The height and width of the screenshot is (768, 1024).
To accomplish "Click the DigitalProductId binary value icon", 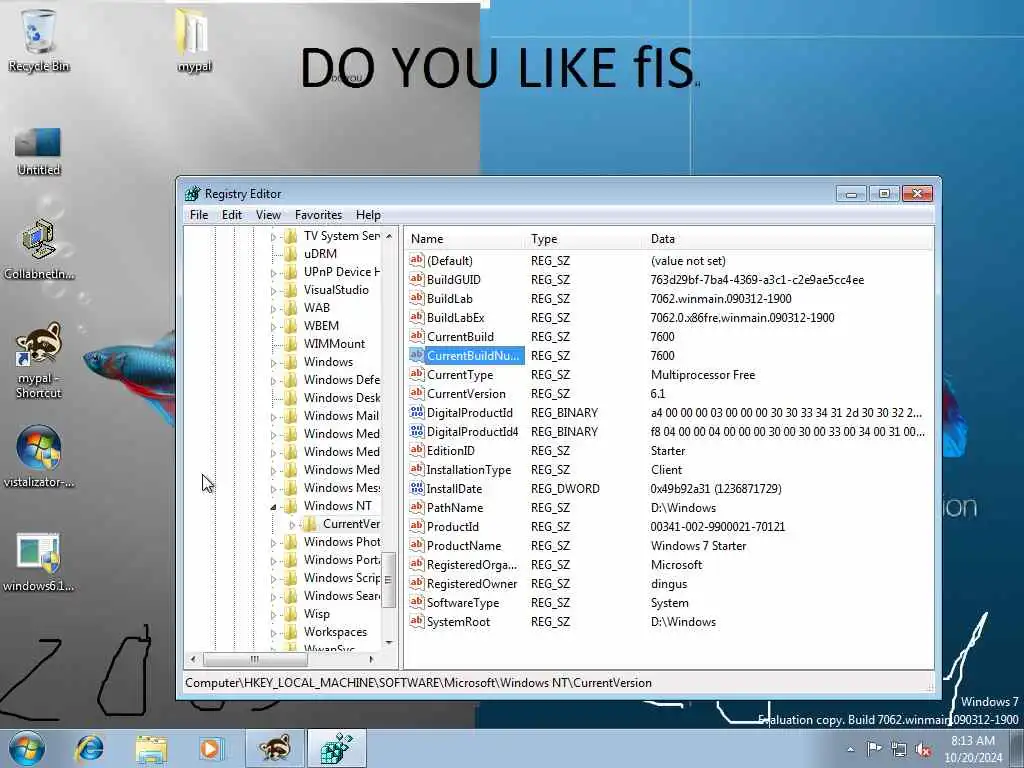I will 417,412.
